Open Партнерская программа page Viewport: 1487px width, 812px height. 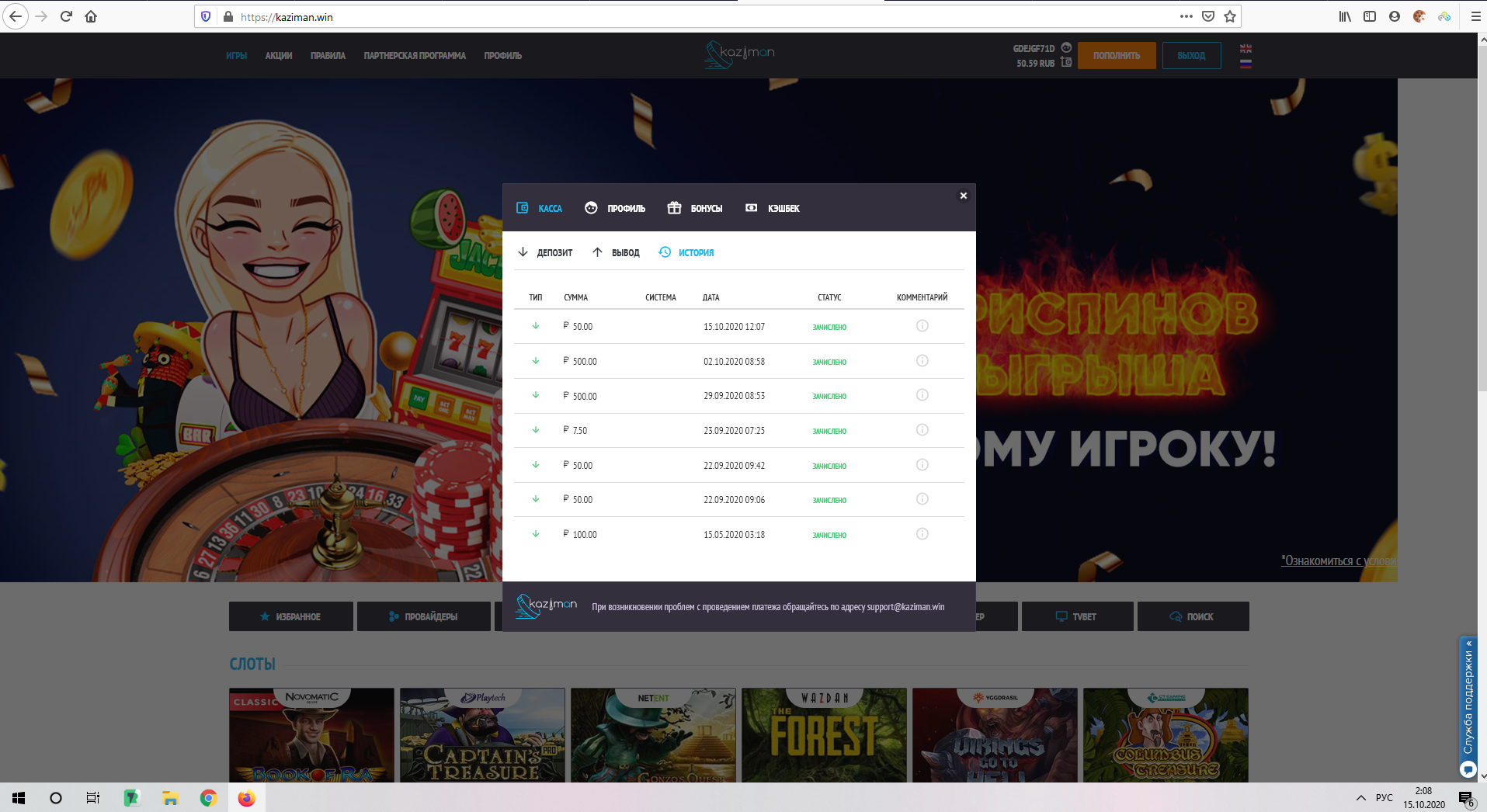415,56
